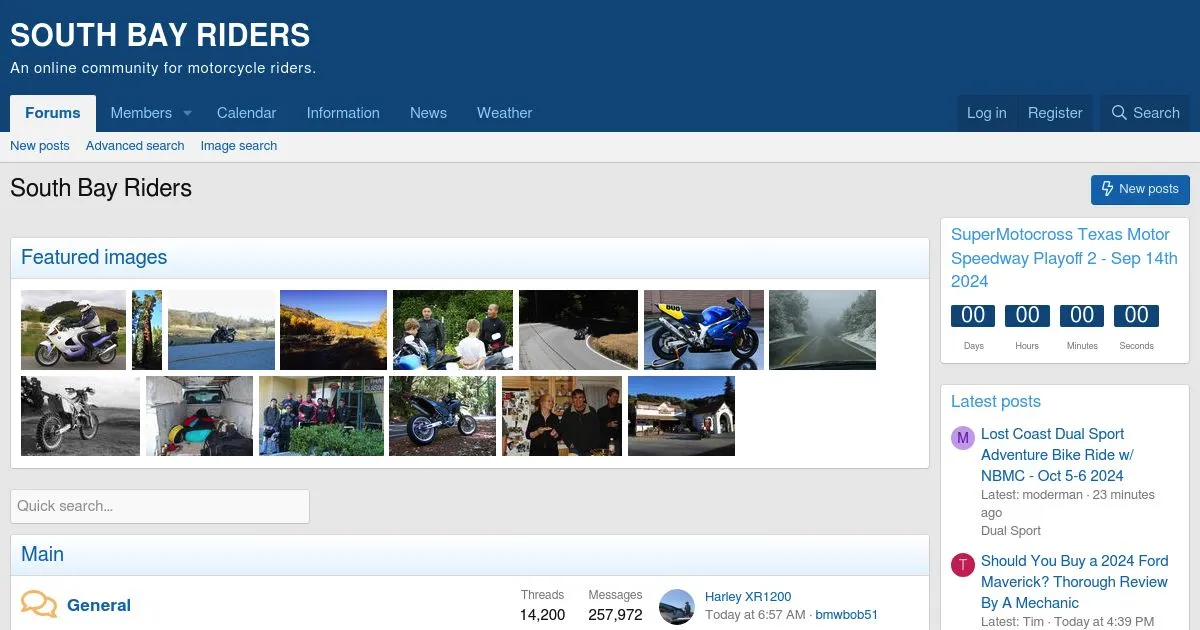Open dark curved road rider image
The image size is (1200, 630).
pos(578,330)
